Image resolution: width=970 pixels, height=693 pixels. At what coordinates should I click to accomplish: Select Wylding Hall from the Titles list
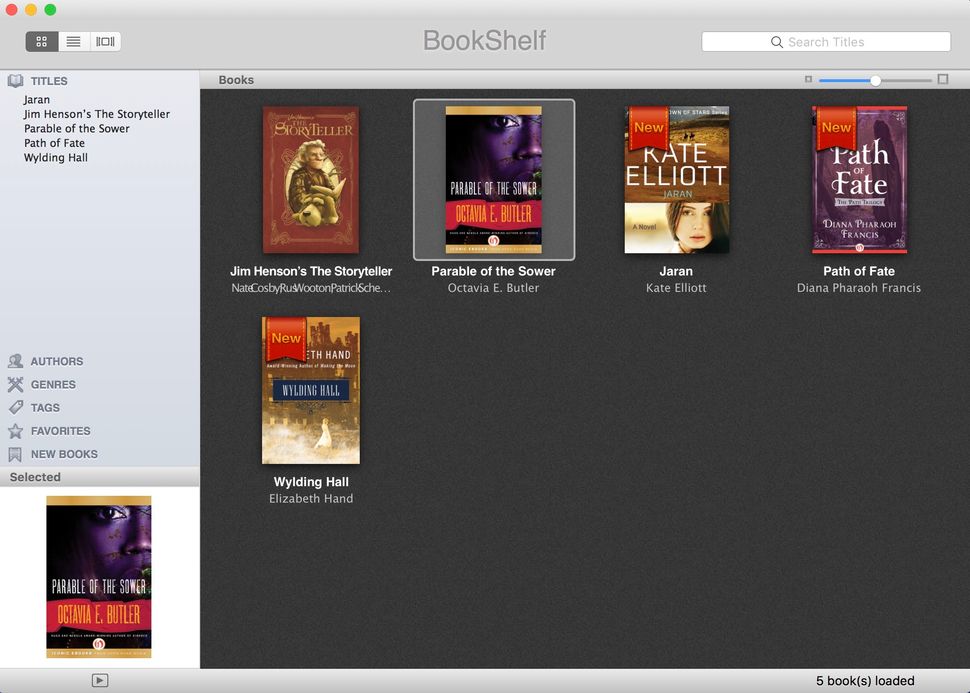55,157
